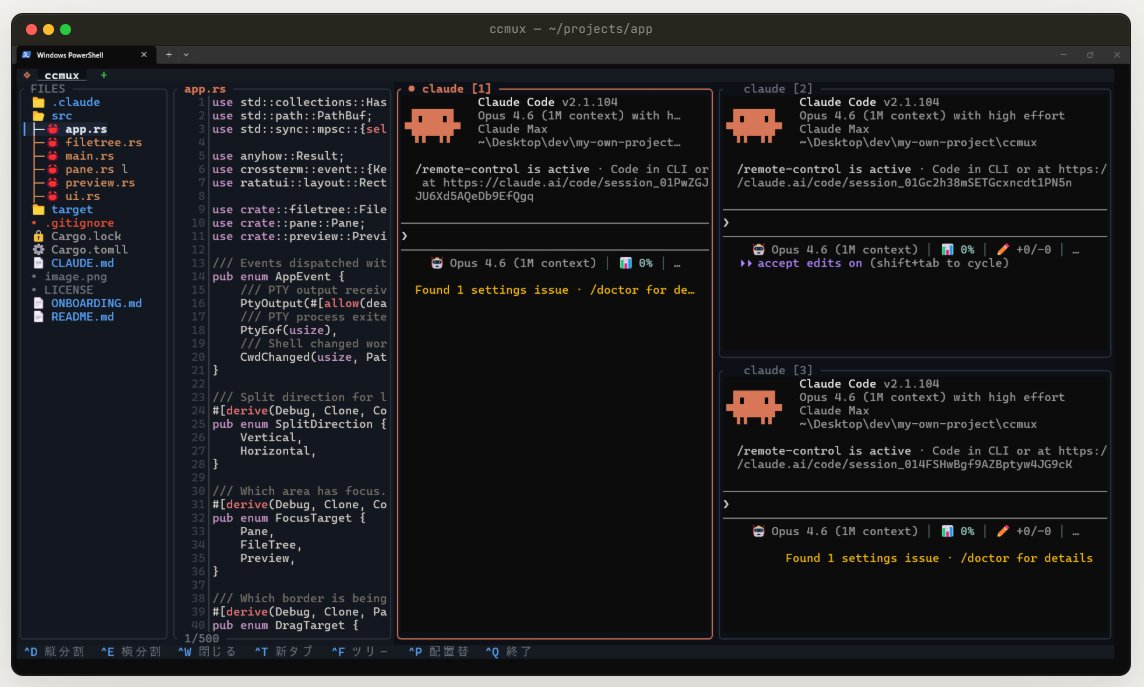This screenshot has height=687, width=1144.
Task: Select preview.rs in the file tree
Action: pos(100,183)
